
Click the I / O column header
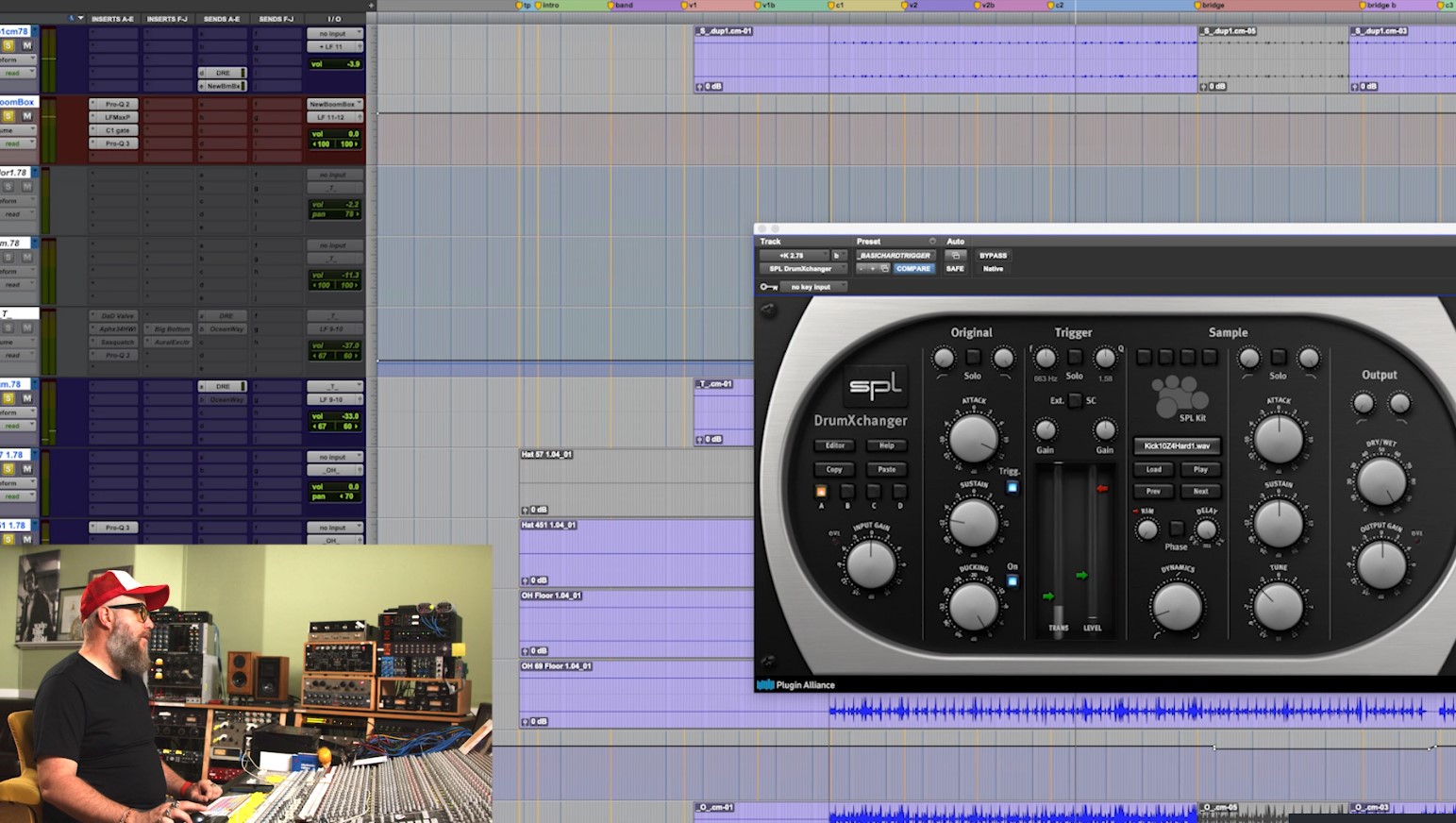[x=335, y=19]
